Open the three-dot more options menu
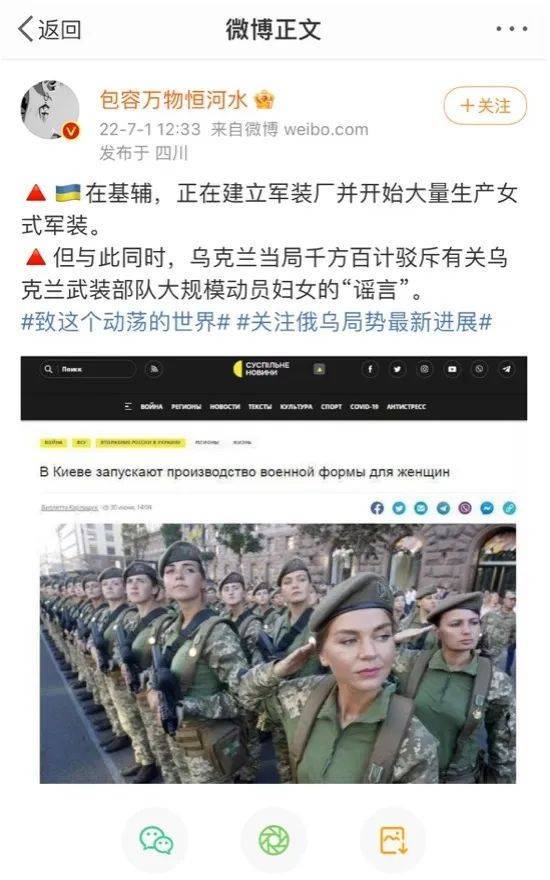This screenshot has height=880, width=550. (511, 29)
